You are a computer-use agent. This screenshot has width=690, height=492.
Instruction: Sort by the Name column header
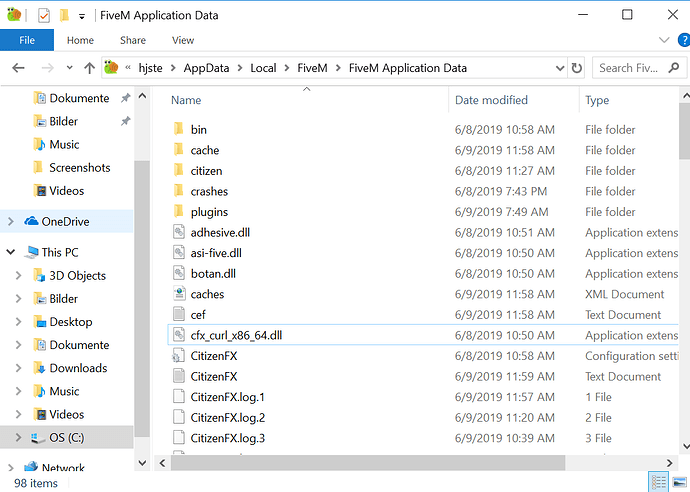coord(186,100)
